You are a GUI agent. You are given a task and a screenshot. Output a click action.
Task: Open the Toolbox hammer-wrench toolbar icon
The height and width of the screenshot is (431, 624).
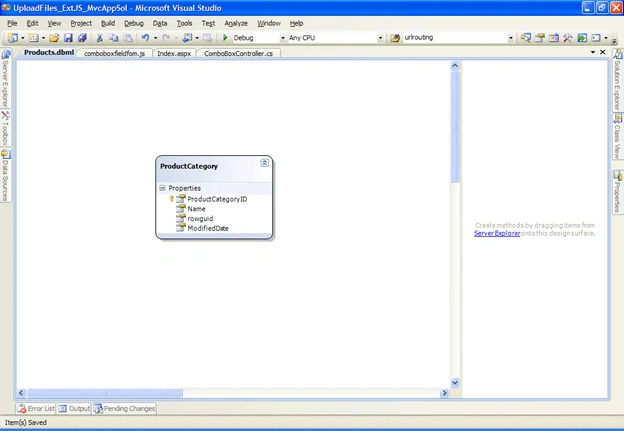(567, 38)
